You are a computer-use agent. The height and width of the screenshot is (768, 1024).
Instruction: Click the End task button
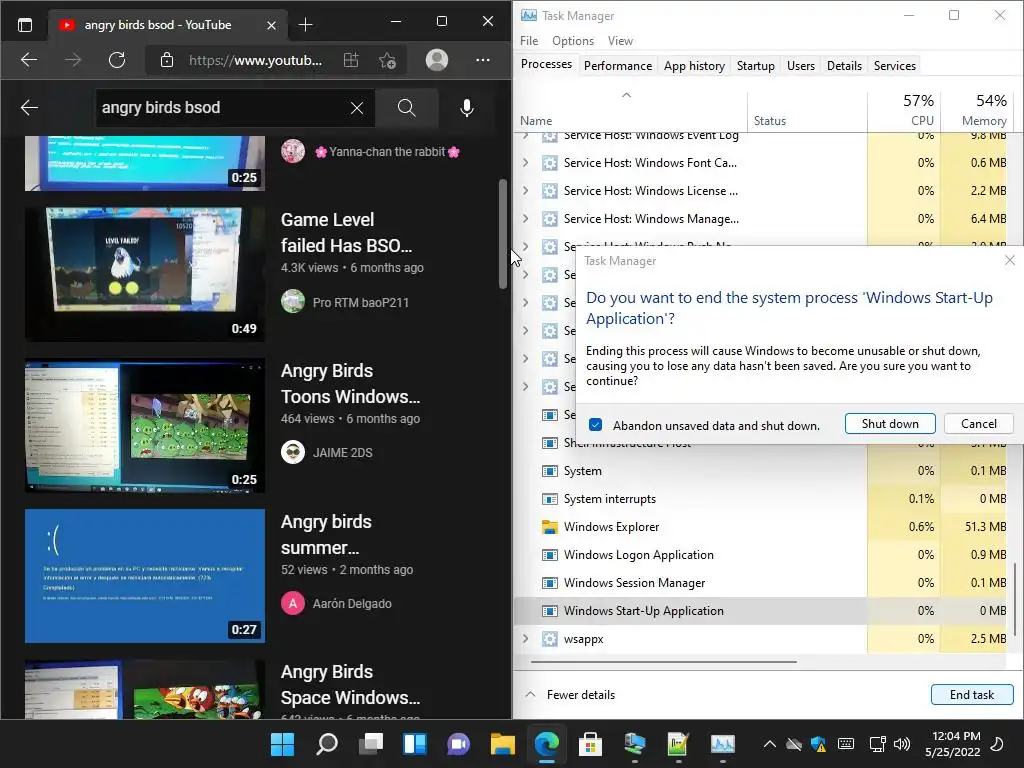(x=972, y=695)
